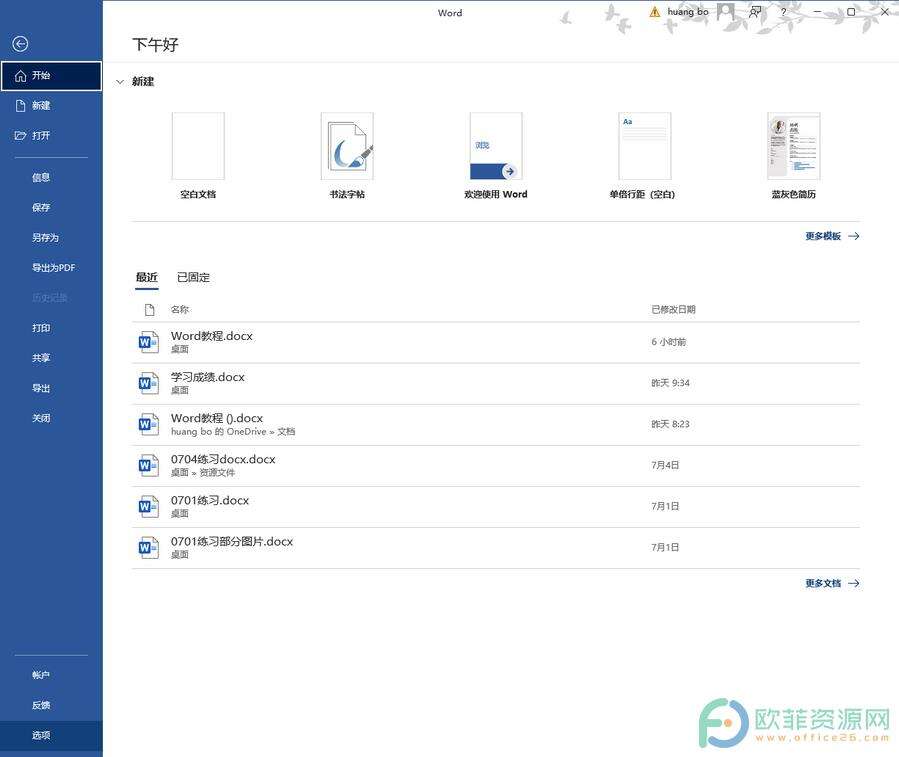The image size is (899, 757).
Task: Select 导出为PDF in the sidebar
Action: tap(53, 268)
